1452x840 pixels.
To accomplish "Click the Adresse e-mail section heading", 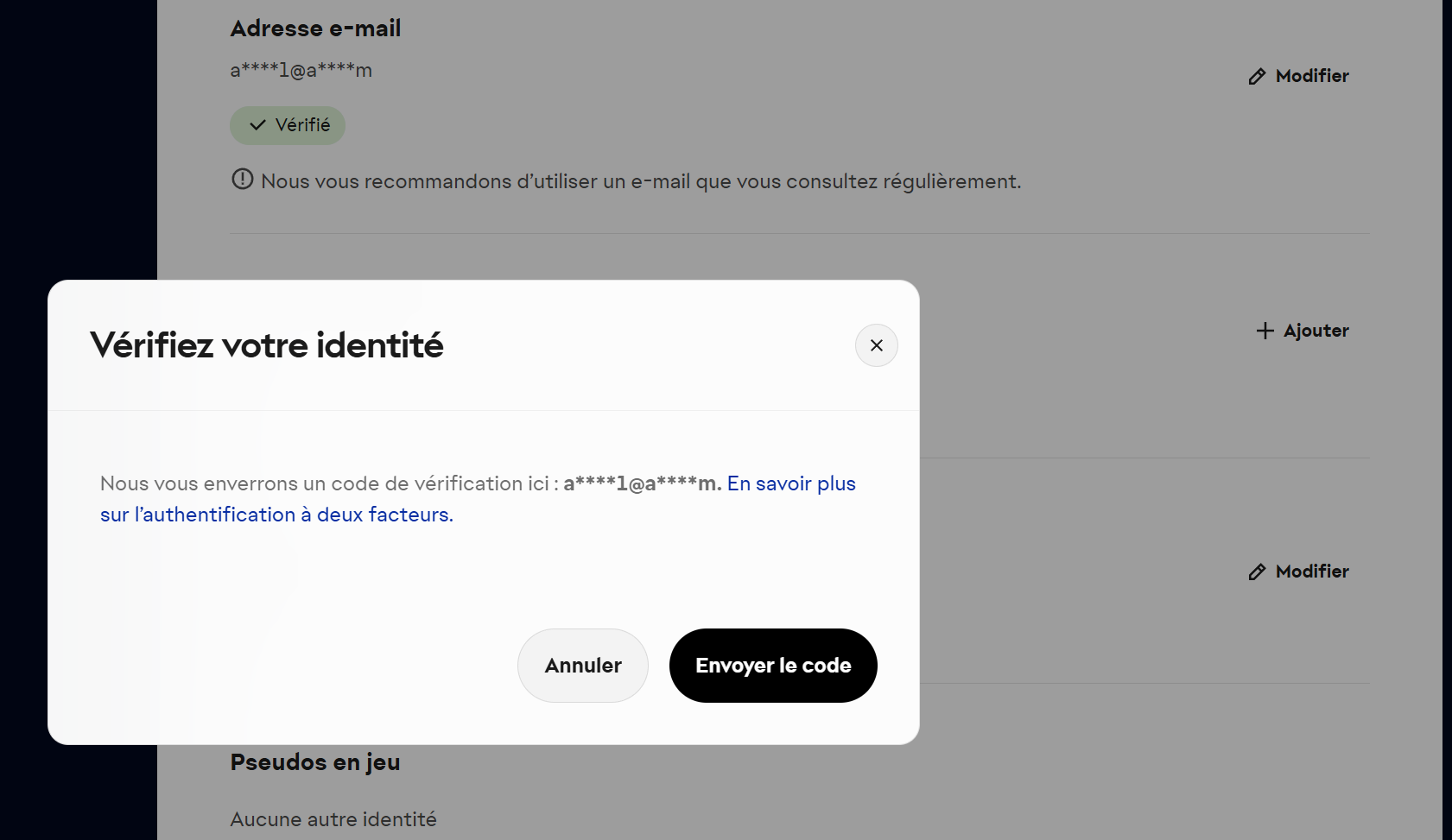I will coord(315,28).
